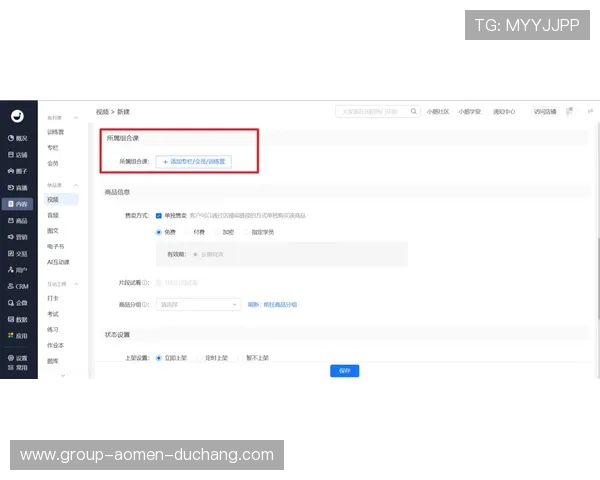Open 营销 marketing section in sidebar
This screenshot has height=480, width=600.
click(18, 236)
